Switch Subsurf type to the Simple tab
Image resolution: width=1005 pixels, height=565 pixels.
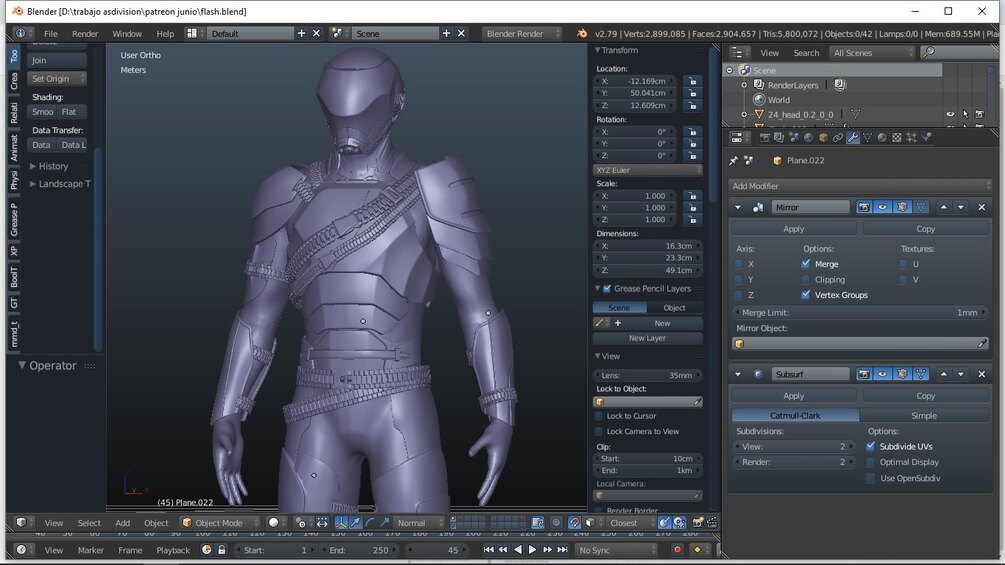pyautogui.click(x=924, y=415)
